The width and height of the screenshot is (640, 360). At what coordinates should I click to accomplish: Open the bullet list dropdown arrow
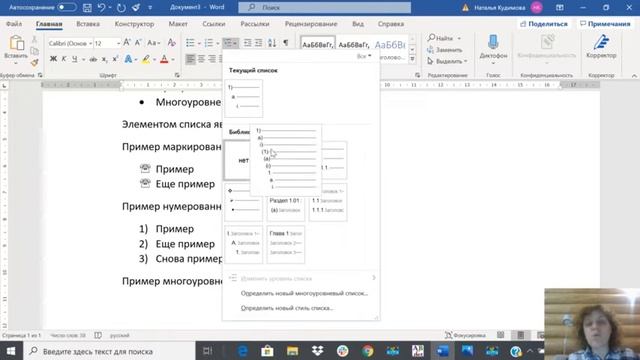(199, 43)
